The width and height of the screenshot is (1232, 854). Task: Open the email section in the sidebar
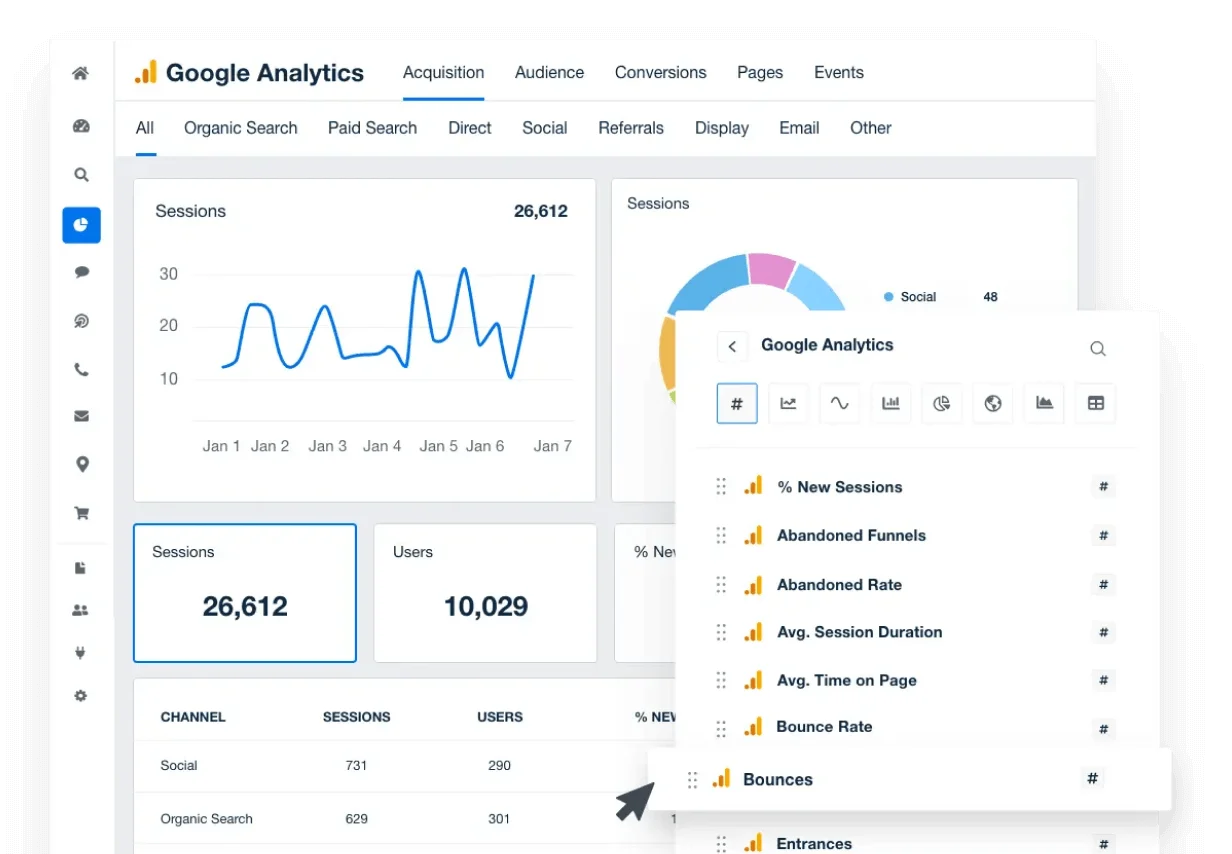tap(81, 417)
